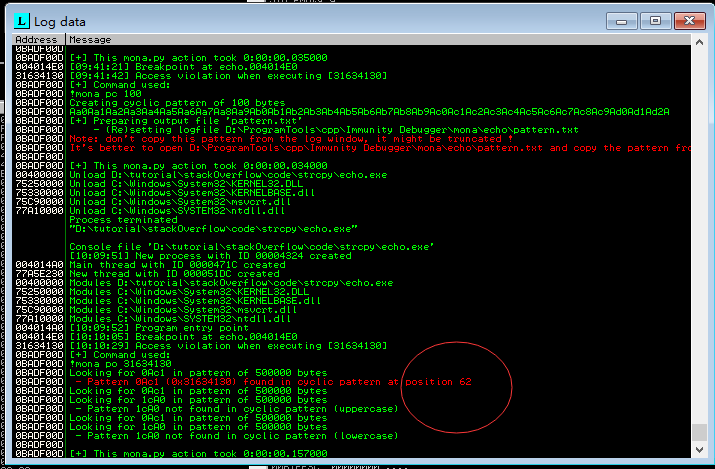Viewport: 715px width, 469px height.
Task: Select the 'Unload ...\ntdll.dll' line
Action: (x=177, y=211)
